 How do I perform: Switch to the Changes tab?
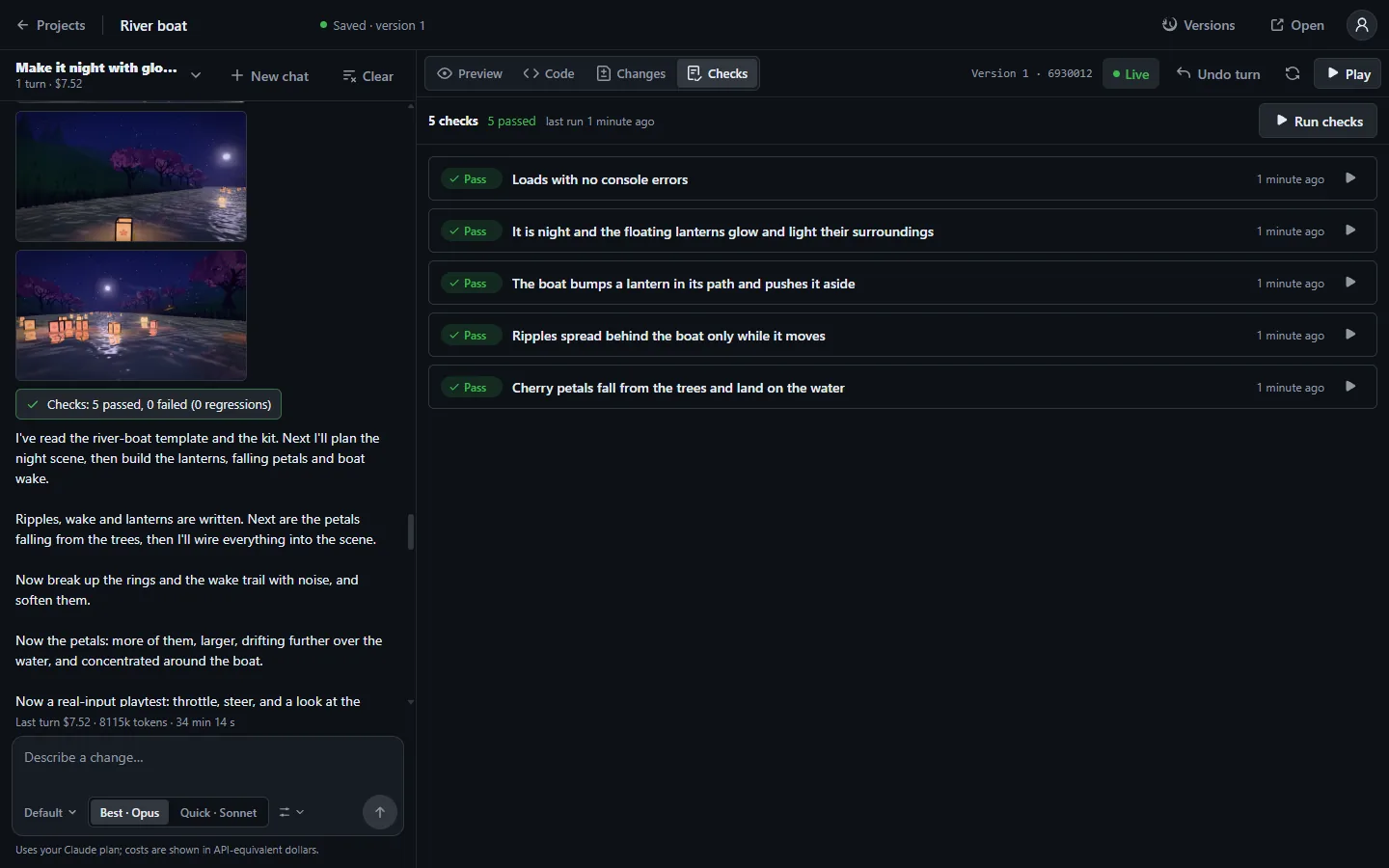[x=631, y=73]
